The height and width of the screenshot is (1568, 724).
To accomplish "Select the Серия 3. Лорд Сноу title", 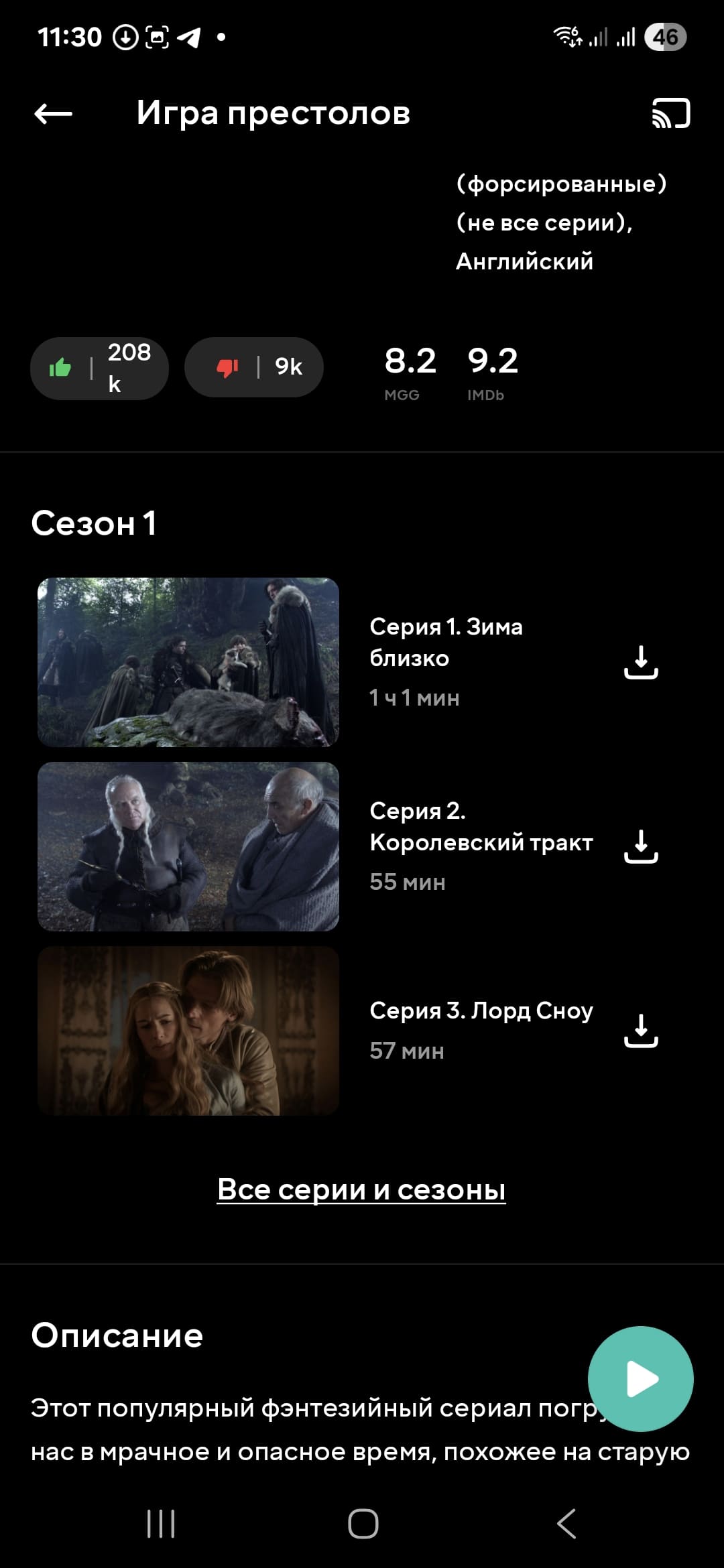I will [x=481, y=1010].
